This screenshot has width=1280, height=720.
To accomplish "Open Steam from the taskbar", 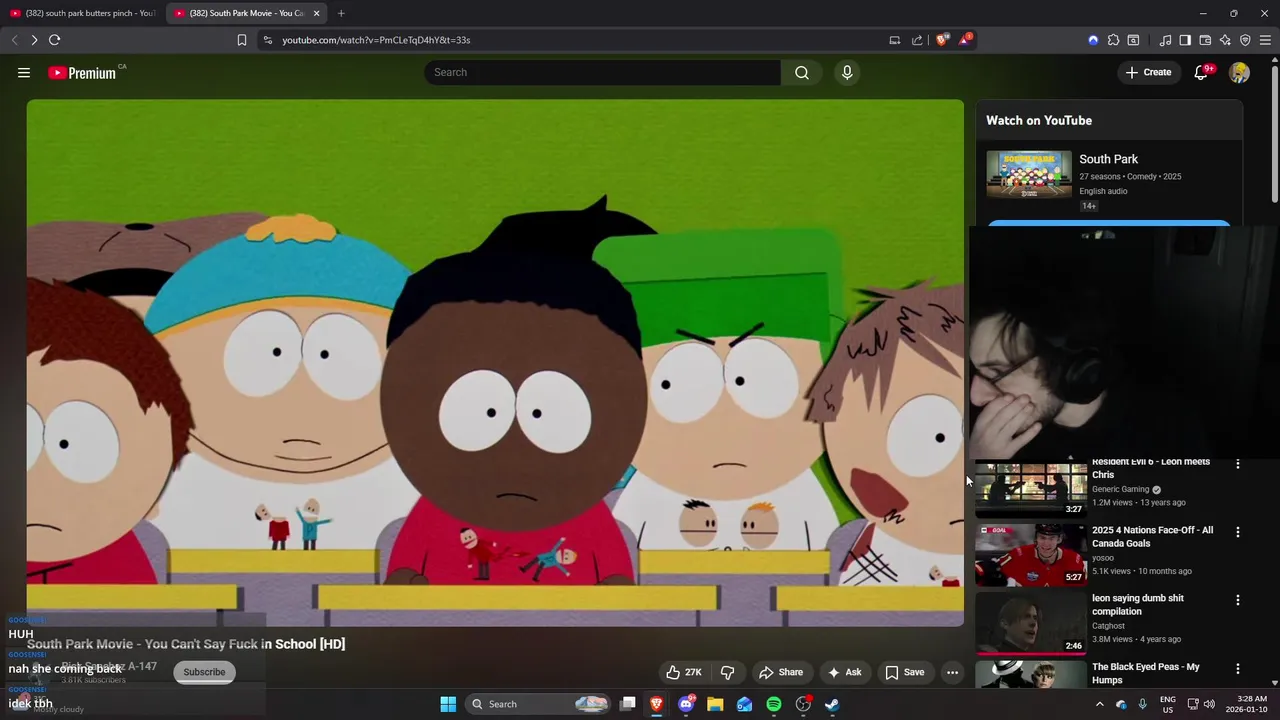I will tap(832, 704).
